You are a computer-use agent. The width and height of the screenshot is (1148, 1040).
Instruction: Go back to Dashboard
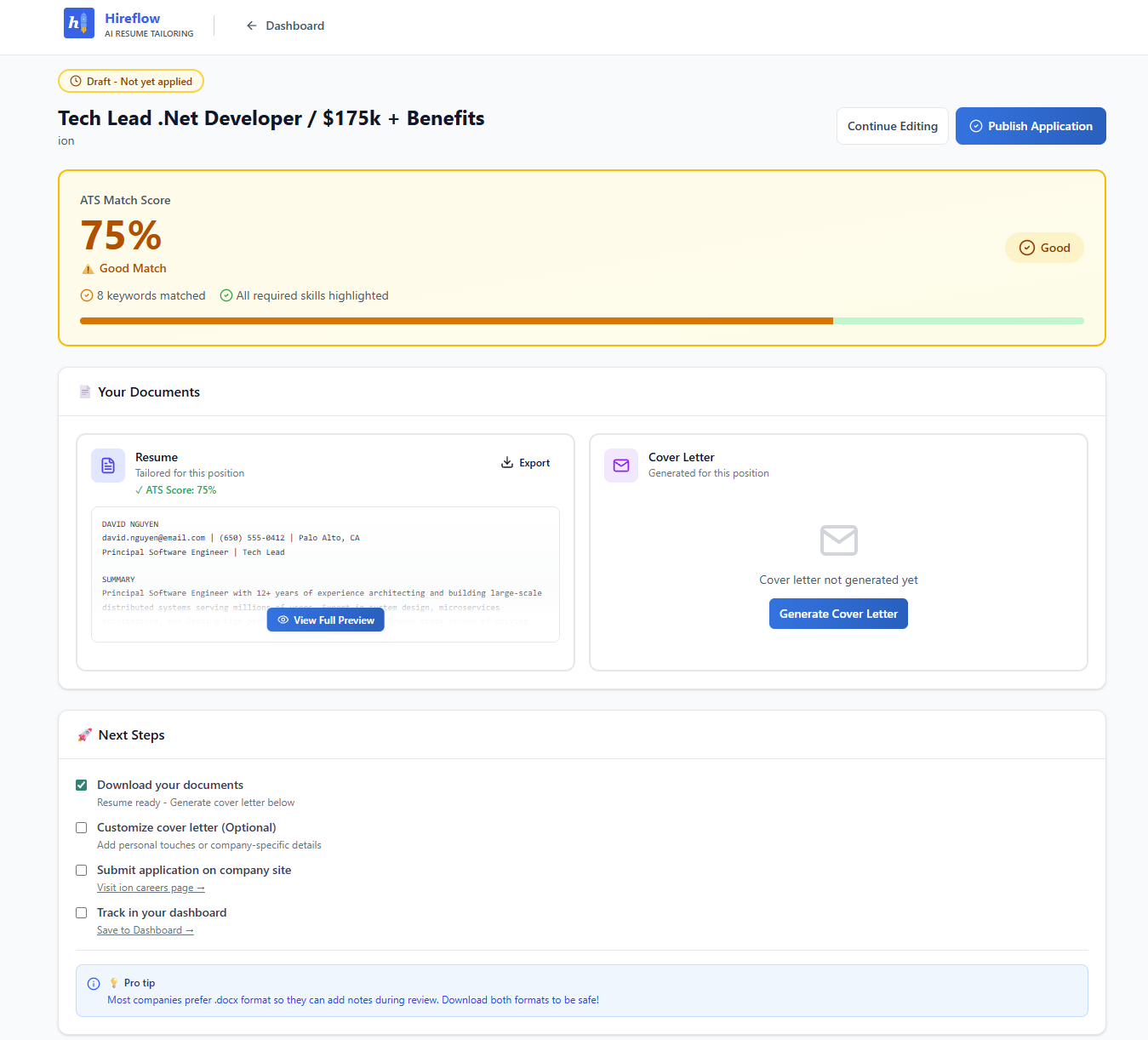click(x=285, y=26)
